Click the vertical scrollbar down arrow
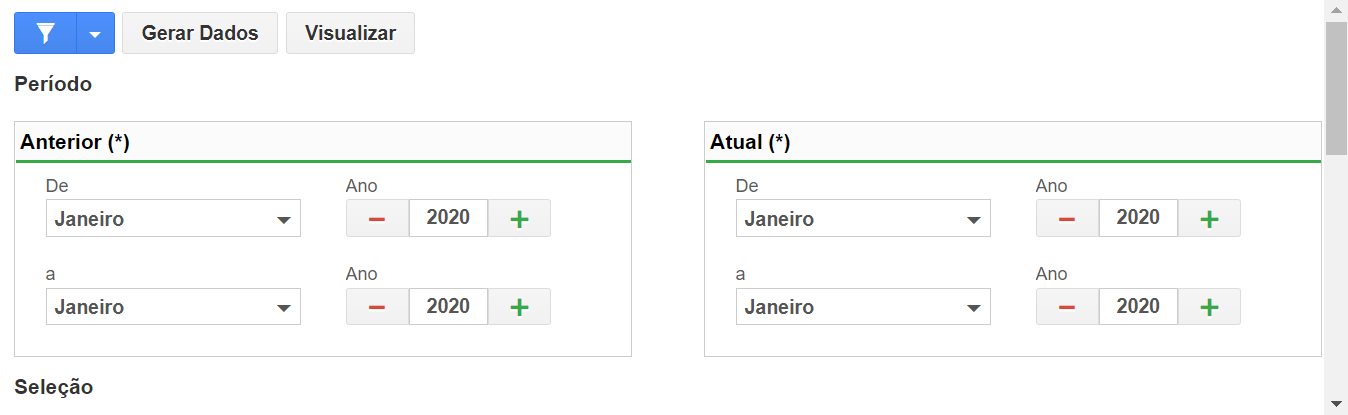 click(x=1337, y=403)
